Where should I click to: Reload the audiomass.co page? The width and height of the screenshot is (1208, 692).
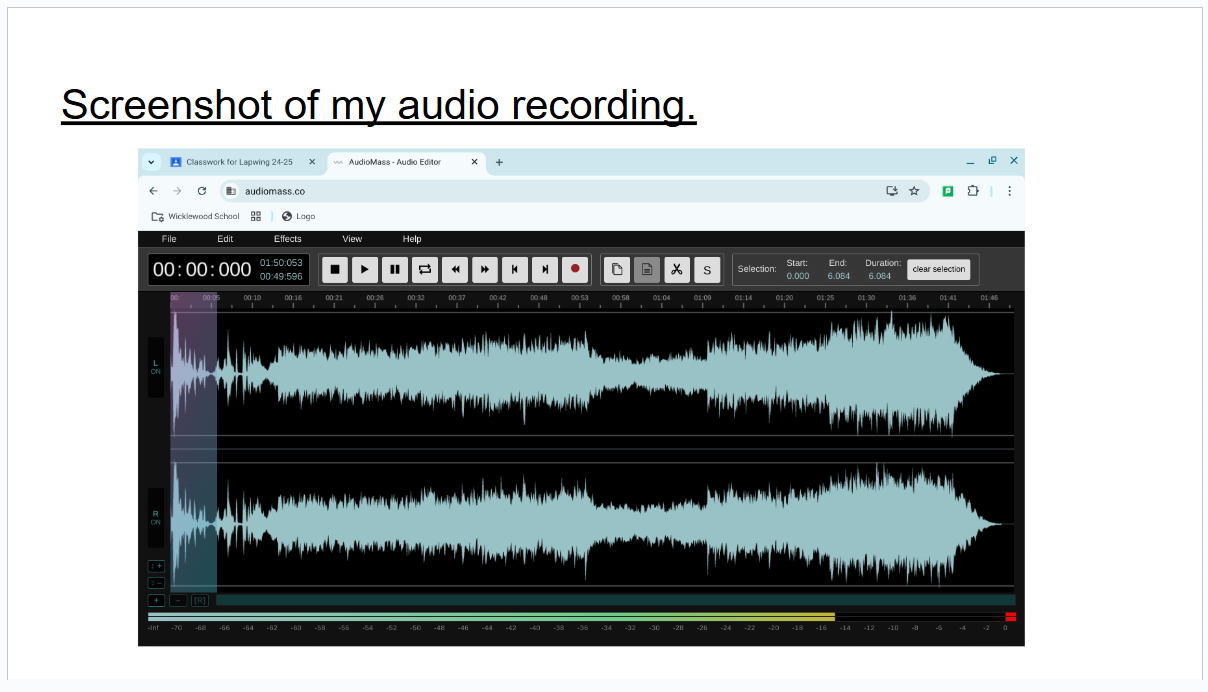coord(202,191)
